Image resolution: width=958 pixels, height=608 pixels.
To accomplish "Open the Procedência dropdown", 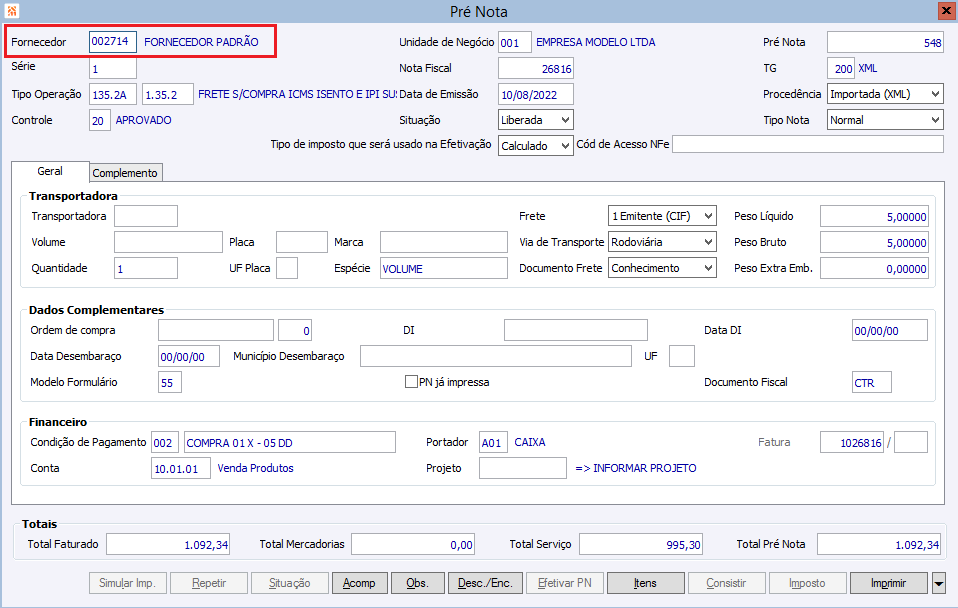I will click(885, 94).
